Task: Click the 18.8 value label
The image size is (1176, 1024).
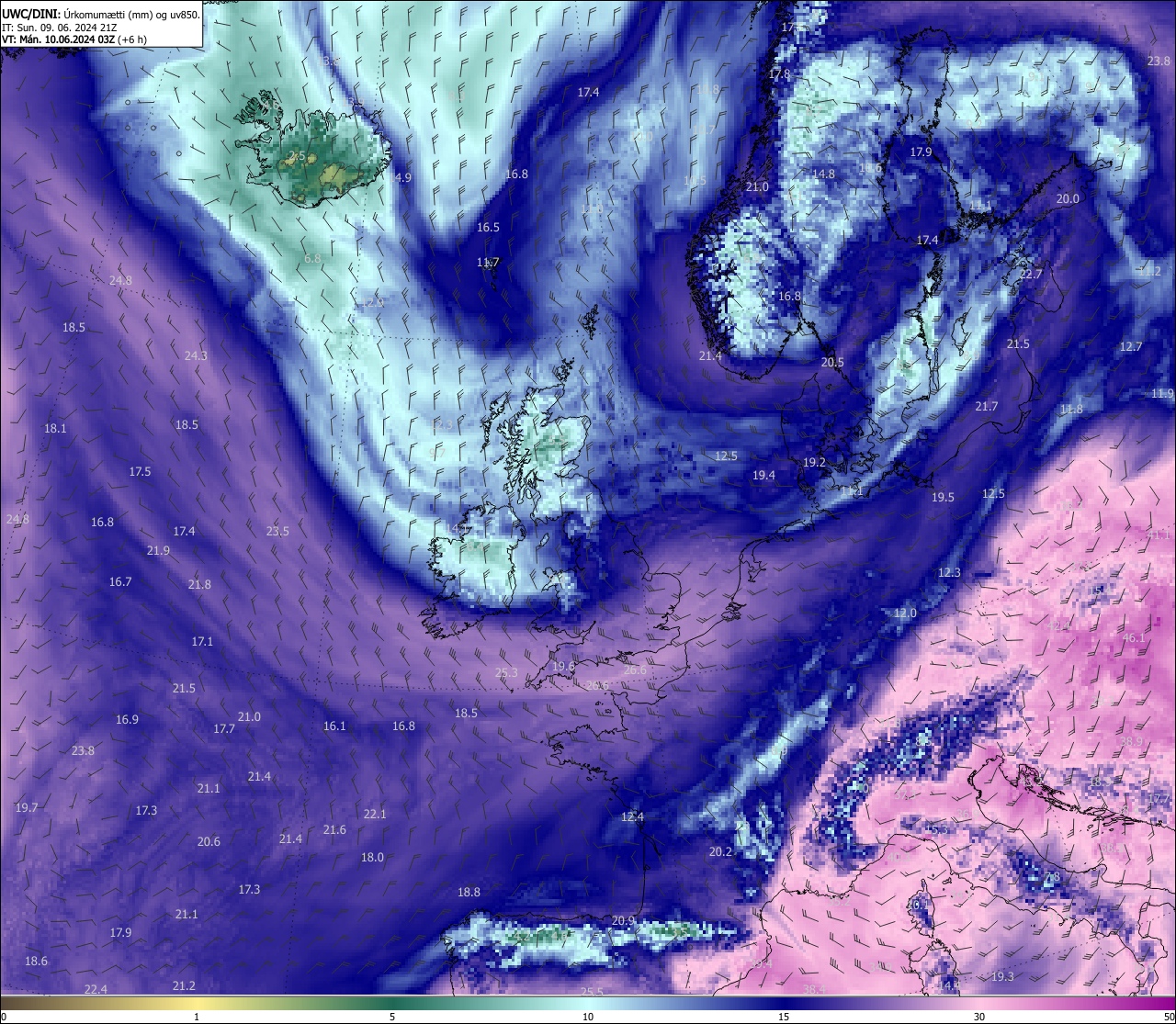Action: (469, 892)
